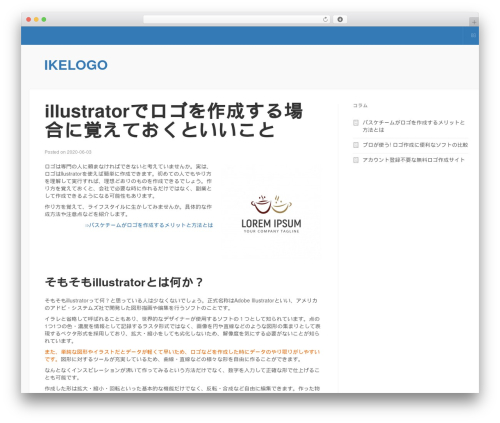Click the LOREM IPSUM logo image
500x423 pixels.
[x=271, y=211]
